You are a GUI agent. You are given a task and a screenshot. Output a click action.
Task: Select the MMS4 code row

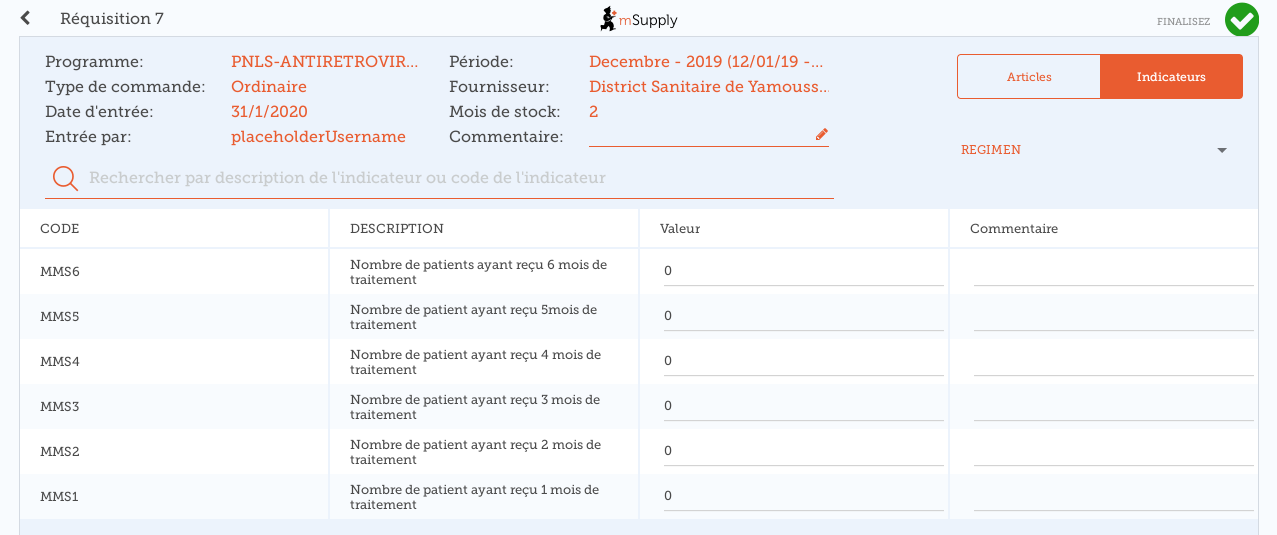click(x=60, y=361)
